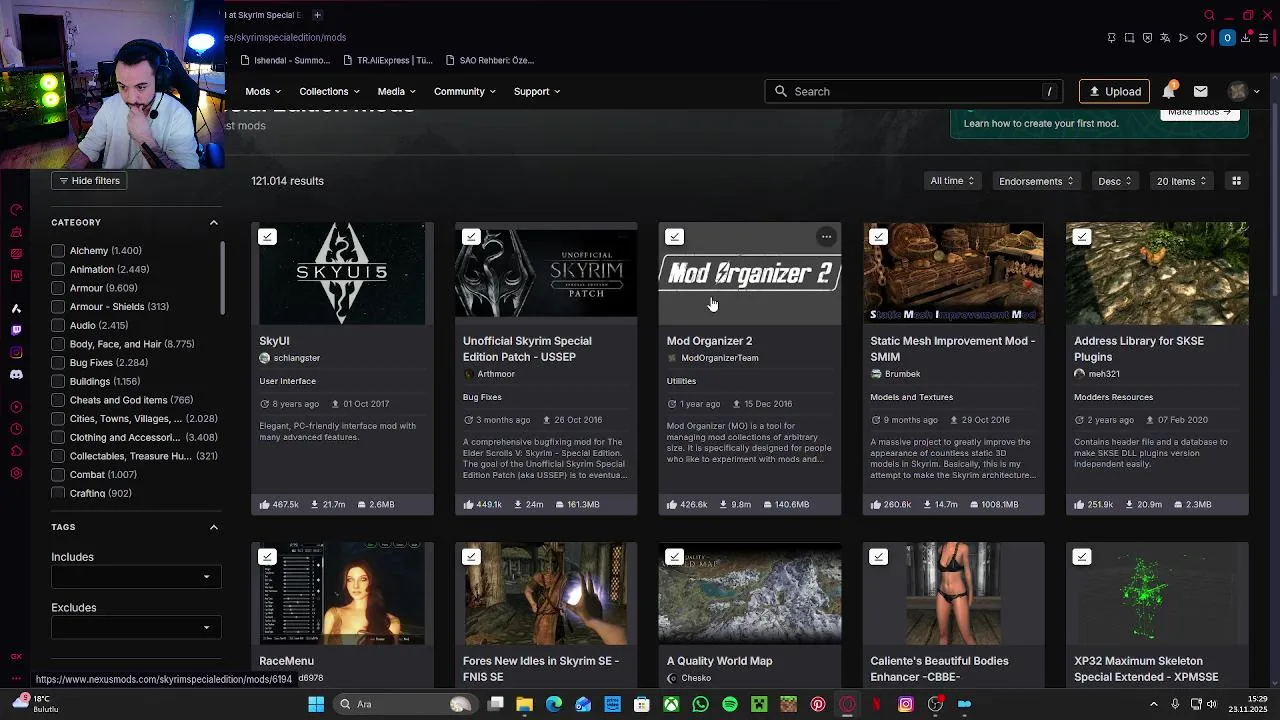Open the Arthmoor author link
Viewport: 1280px width, 720px height.
pyautogui.click(x=496, y=374)
